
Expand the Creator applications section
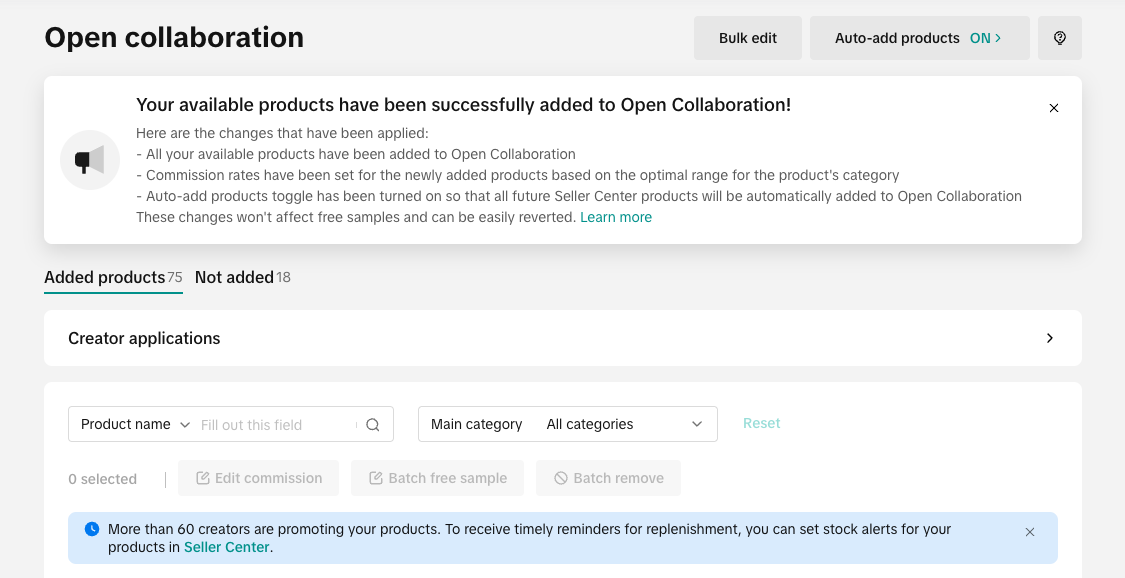pyautogui.click(x=1049, y=338)
